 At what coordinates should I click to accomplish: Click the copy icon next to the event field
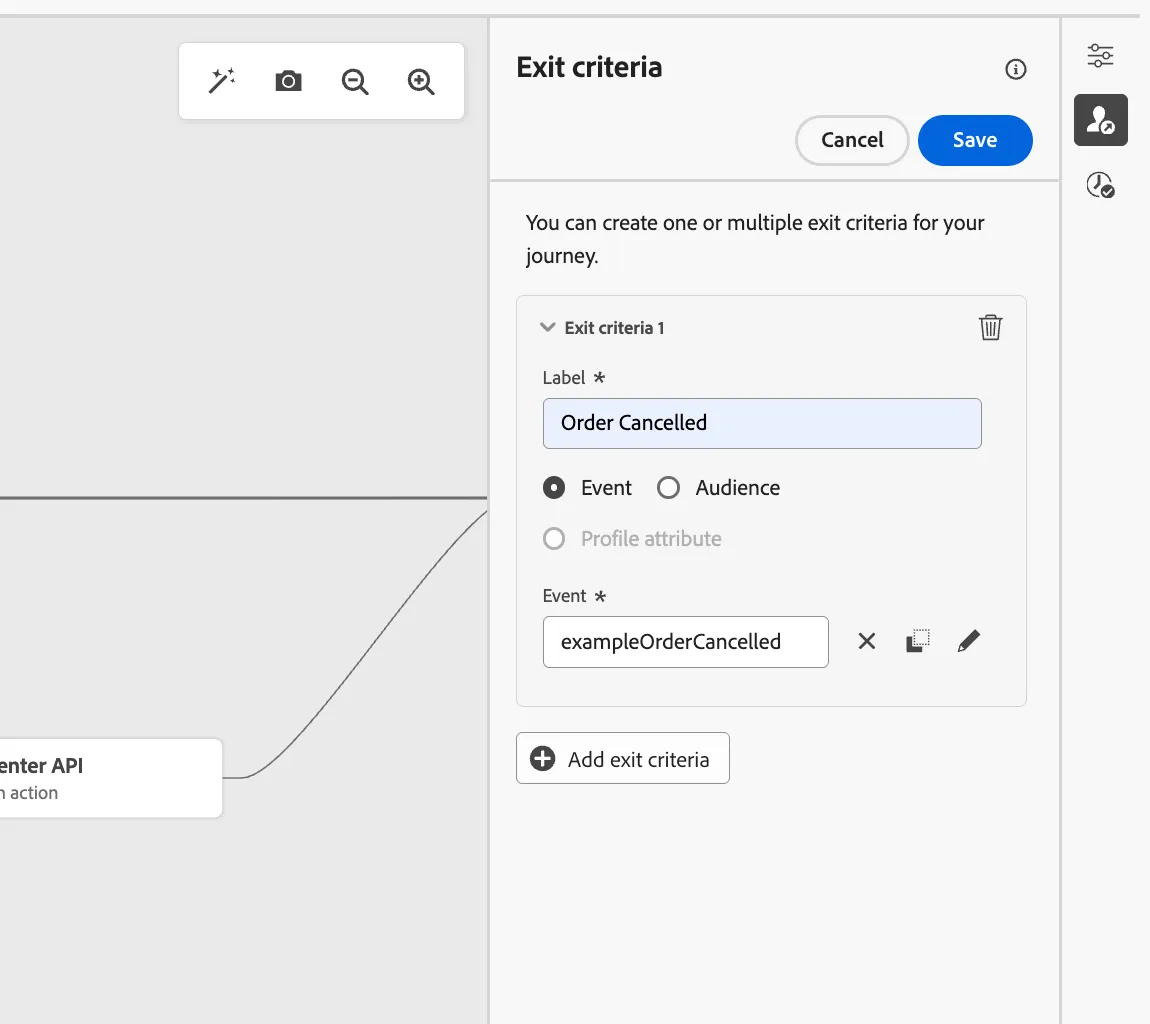(918, 641)
